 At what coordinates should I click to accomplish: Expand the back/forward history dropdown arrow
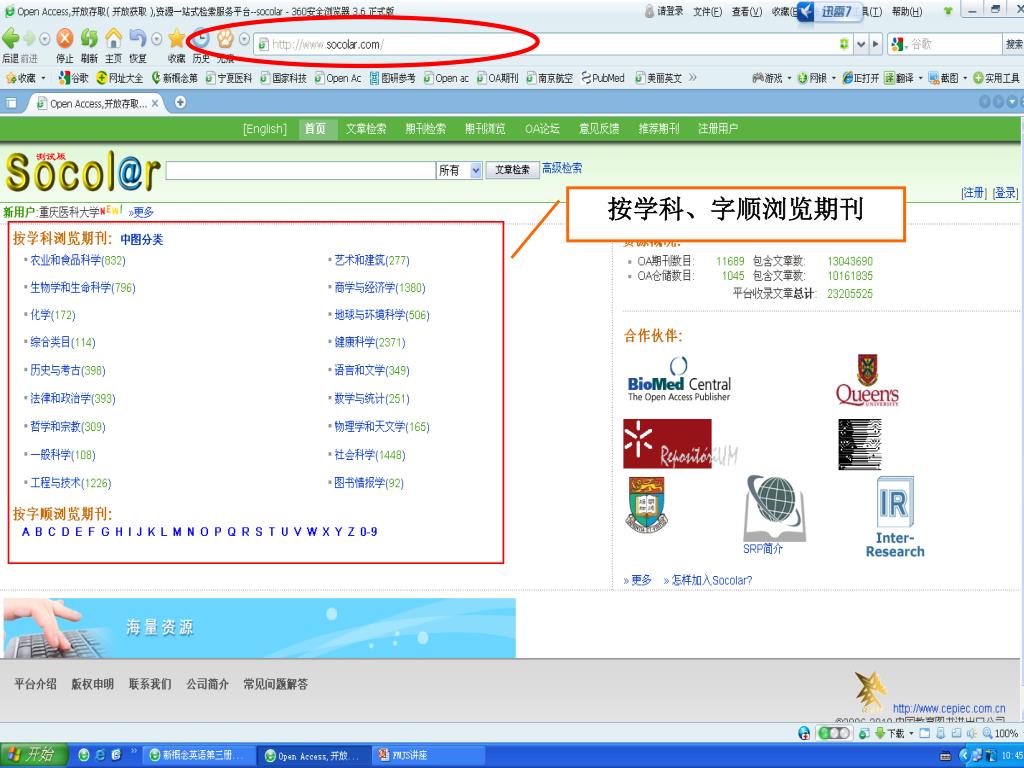44,39
